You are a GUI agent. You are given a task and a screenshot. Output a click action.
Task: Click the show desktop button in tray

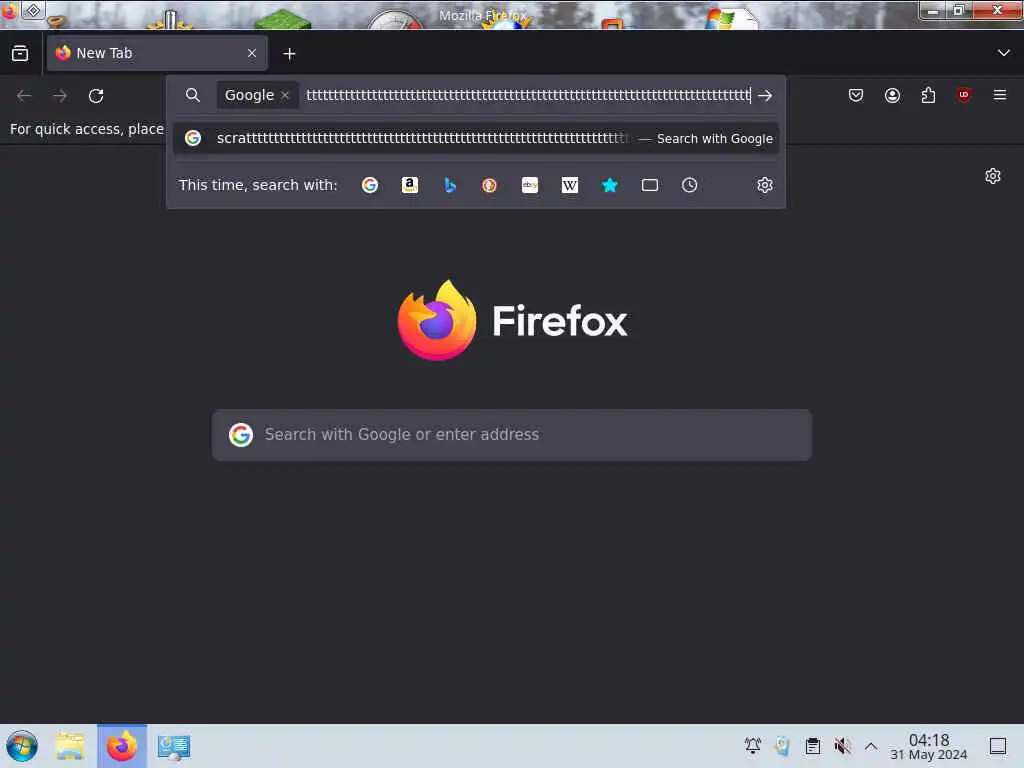[998, 746]
